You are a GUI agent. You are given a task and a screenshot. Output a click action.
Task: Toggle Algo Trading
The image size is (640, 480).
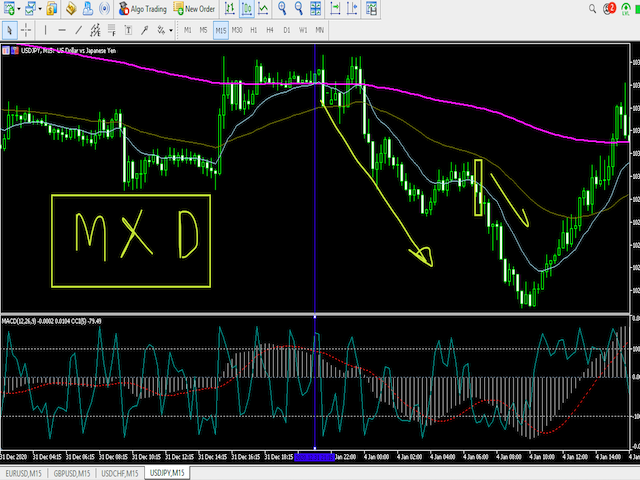(x=142, y=9)
